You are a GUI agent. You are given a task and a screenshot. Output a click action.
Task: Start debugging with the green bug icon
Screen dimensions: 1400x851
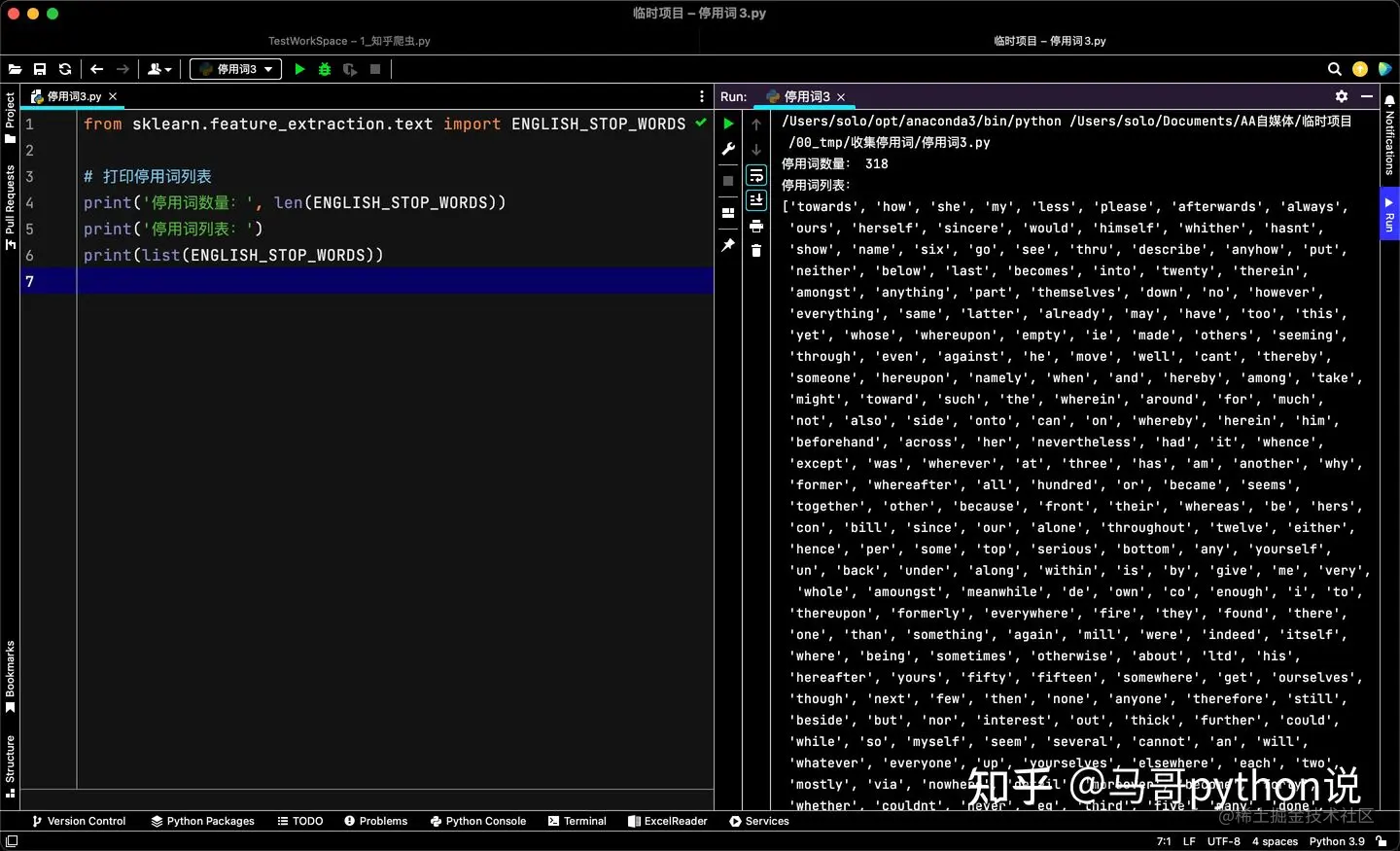[x=325, y=69]
